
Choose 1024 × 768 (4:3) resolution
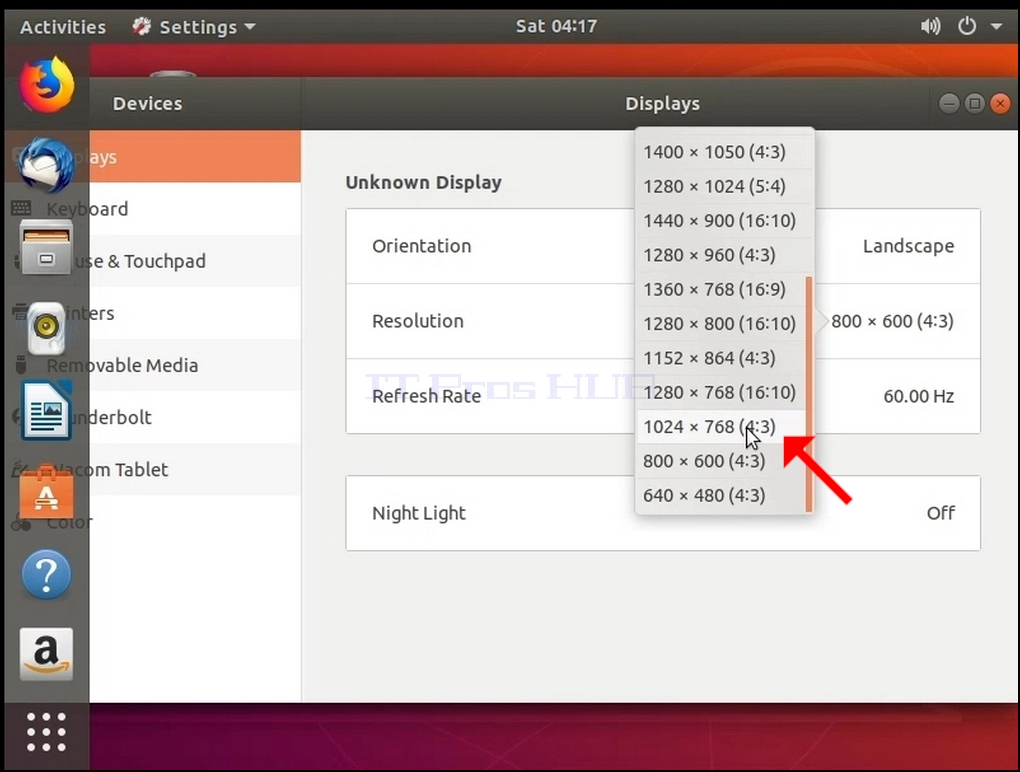pyautogui.click(x=721, y=427)
